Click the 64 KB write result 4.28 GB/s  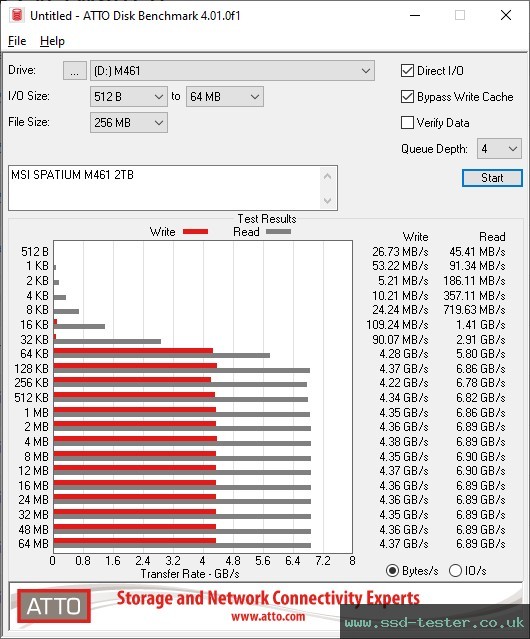click(x=404, y=354)
